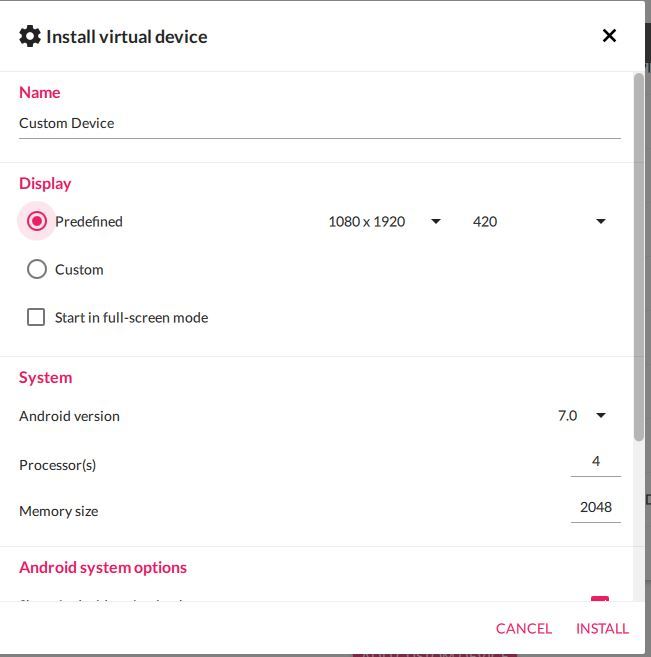The image size is (651, 657).
Task: Click the Display section heading
Action: [x=45, y=183]
